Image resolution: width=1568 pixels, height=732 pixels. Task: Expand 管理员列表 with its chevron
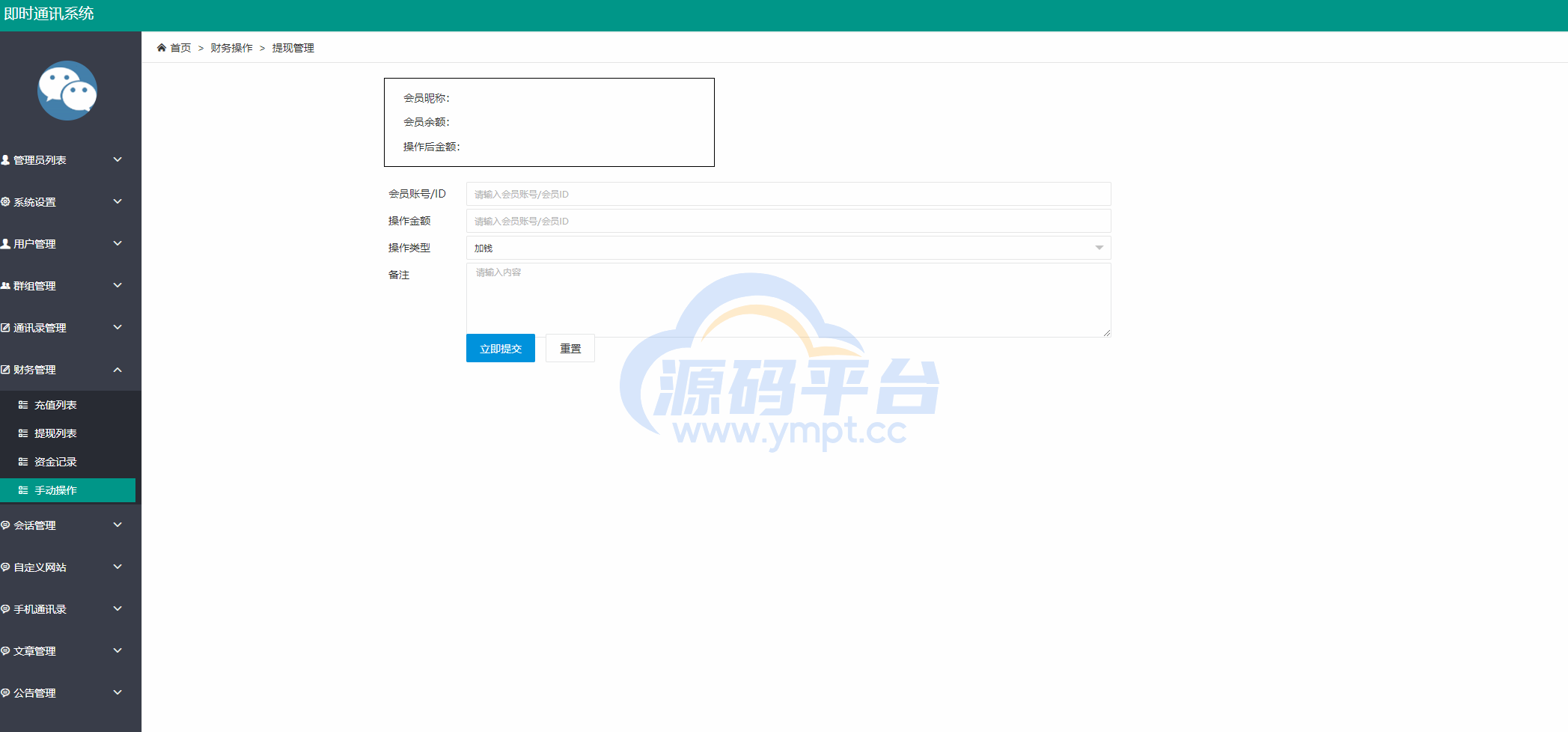[x=118, y=159]
